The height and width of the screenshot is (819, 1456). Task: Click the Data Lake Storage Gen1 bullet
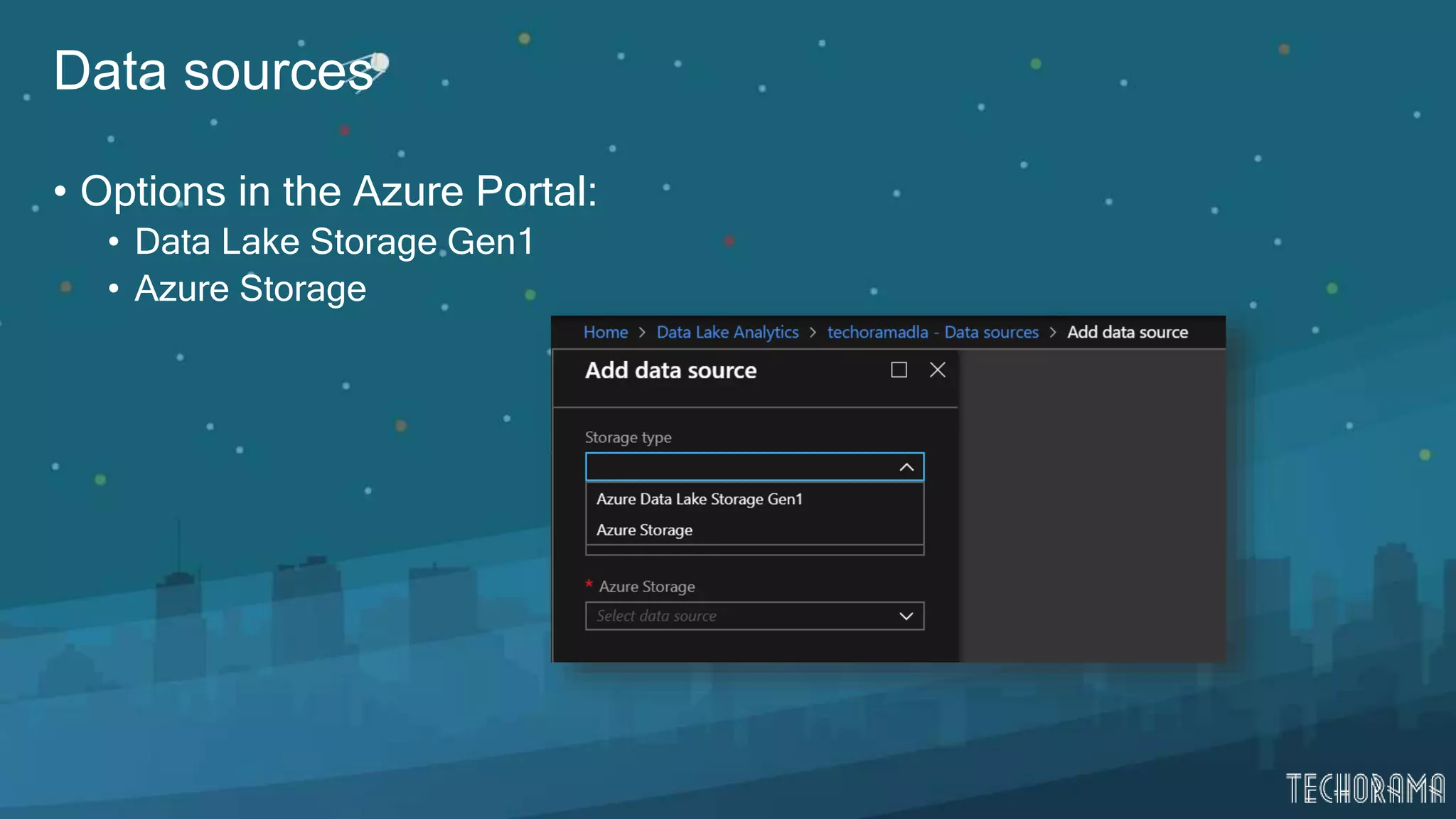tap(334, 242)
